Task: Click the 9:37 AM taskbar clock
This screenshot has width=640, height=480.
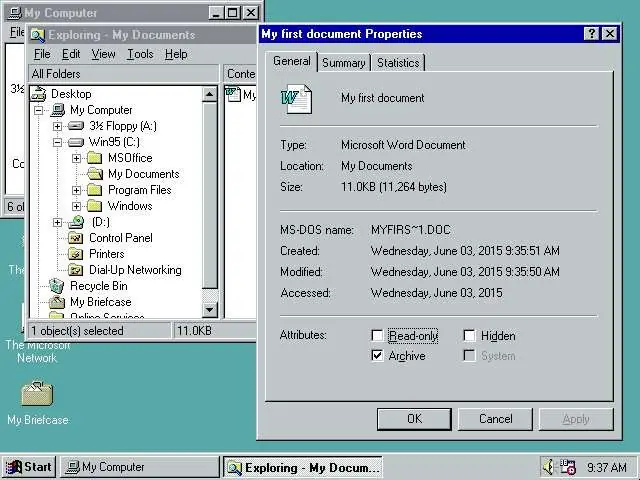Action: point(607,467)
